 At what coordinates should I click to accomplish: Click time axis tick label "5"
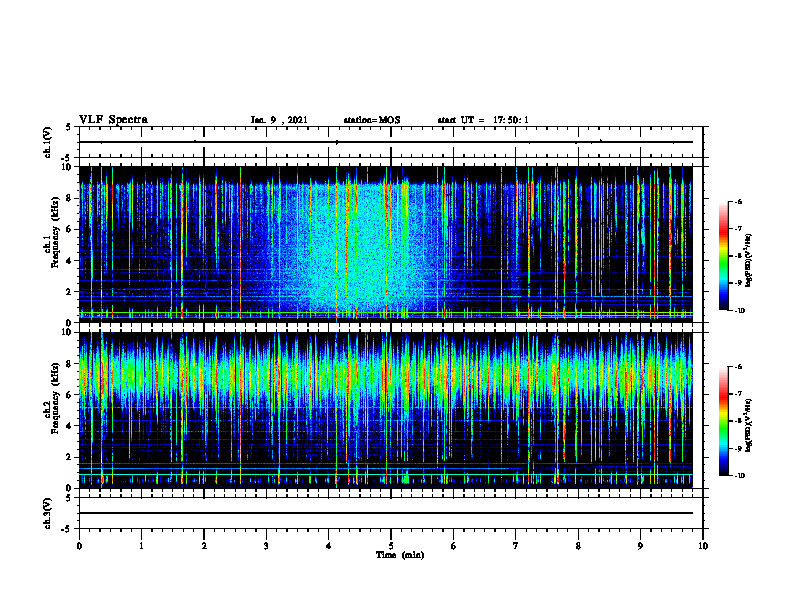click(x=391, y=546)
